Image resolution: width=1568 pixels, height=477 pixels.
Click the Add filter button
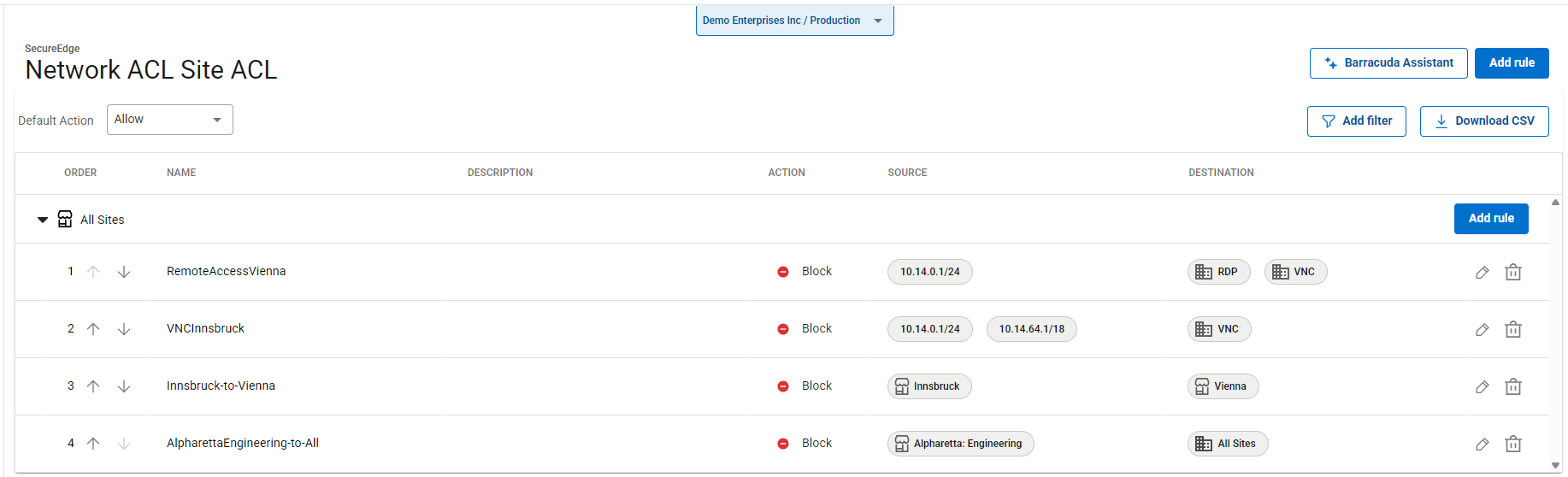click(x=1356, y=121)
